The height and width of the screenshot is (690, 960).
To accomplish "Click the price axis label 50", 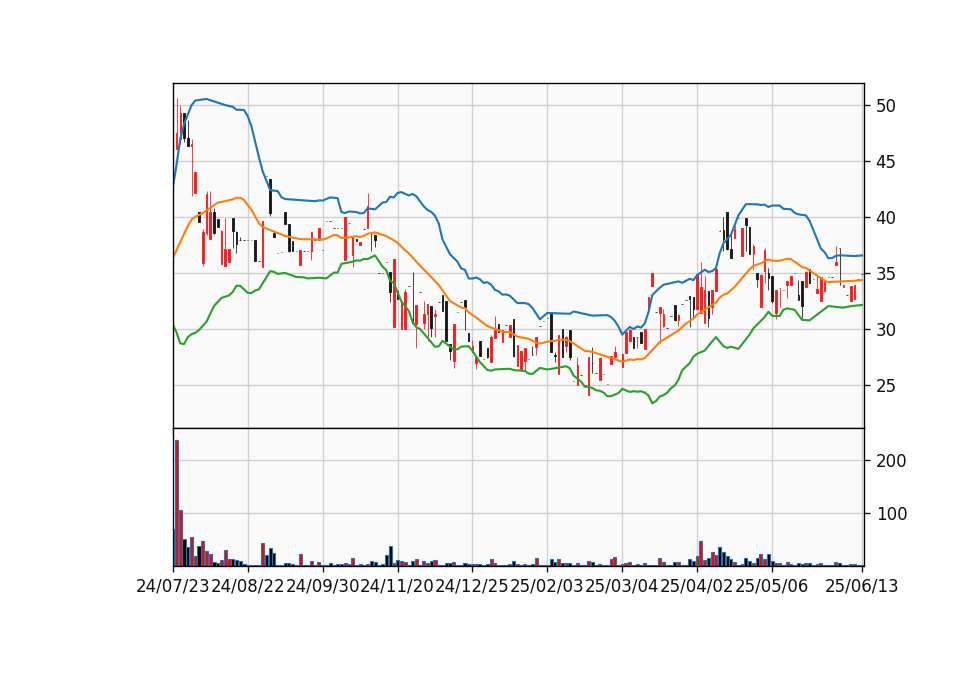I will [885, 106].
